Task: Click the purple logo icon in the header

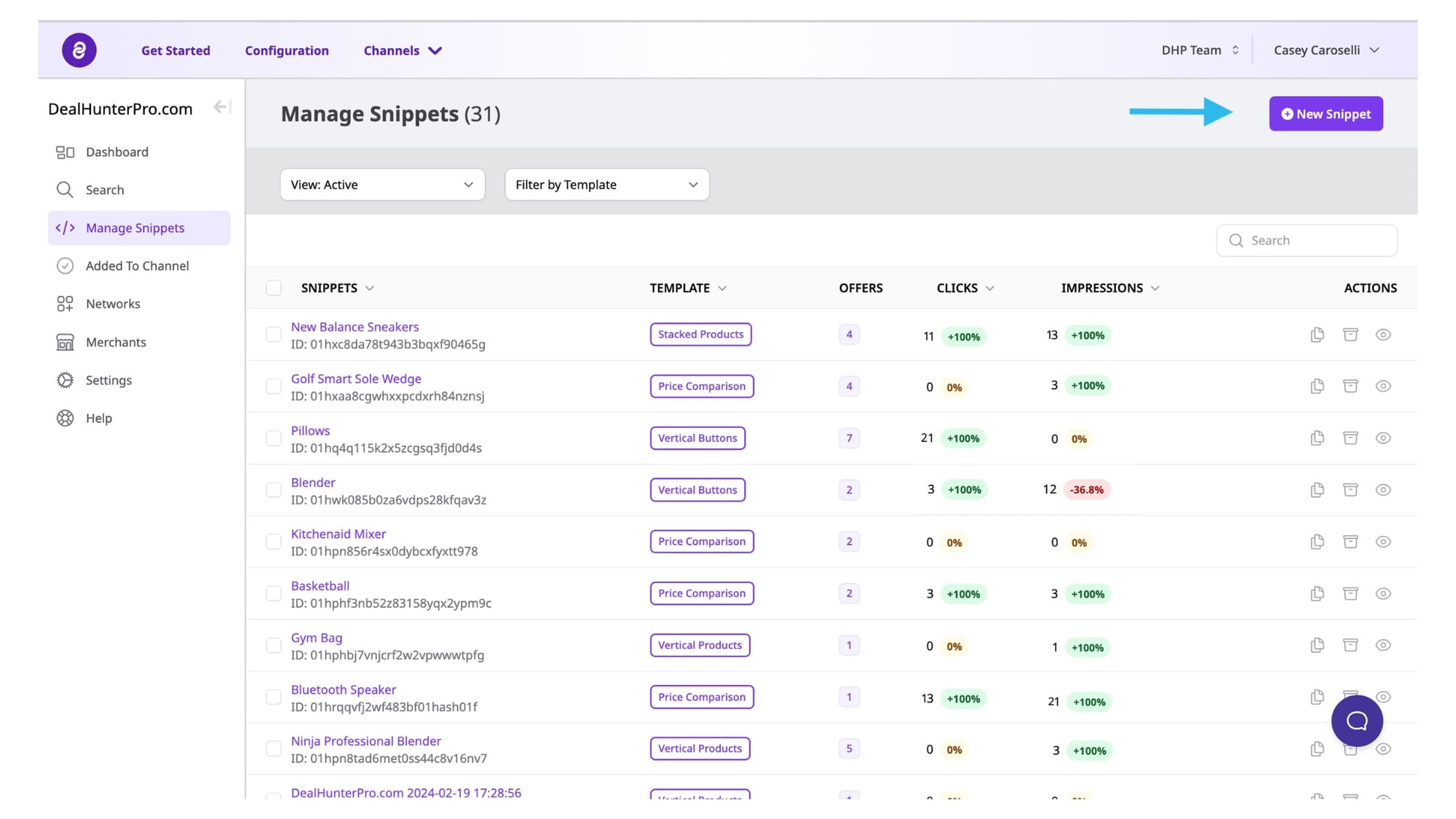Action: pos(79,50)
